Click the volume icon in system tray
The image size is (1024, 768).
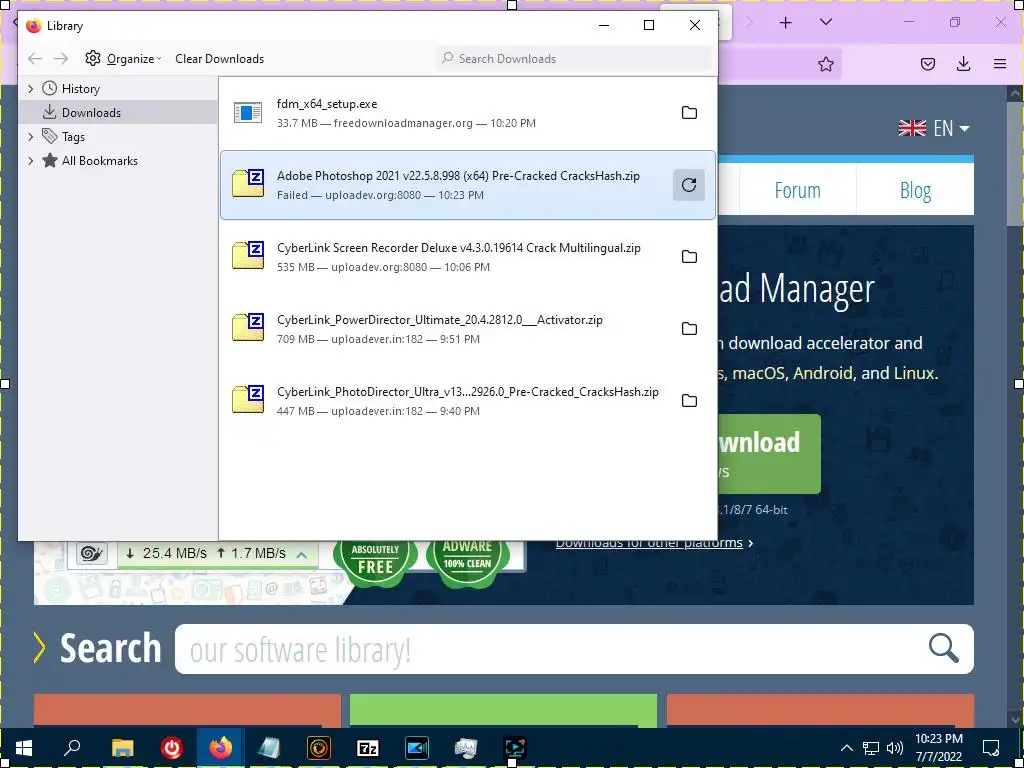click(x=895, y=748)
